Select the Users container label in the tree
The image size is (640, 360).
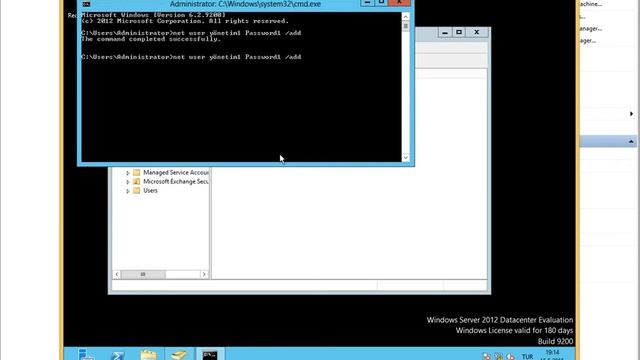click(x=150, y=191)
